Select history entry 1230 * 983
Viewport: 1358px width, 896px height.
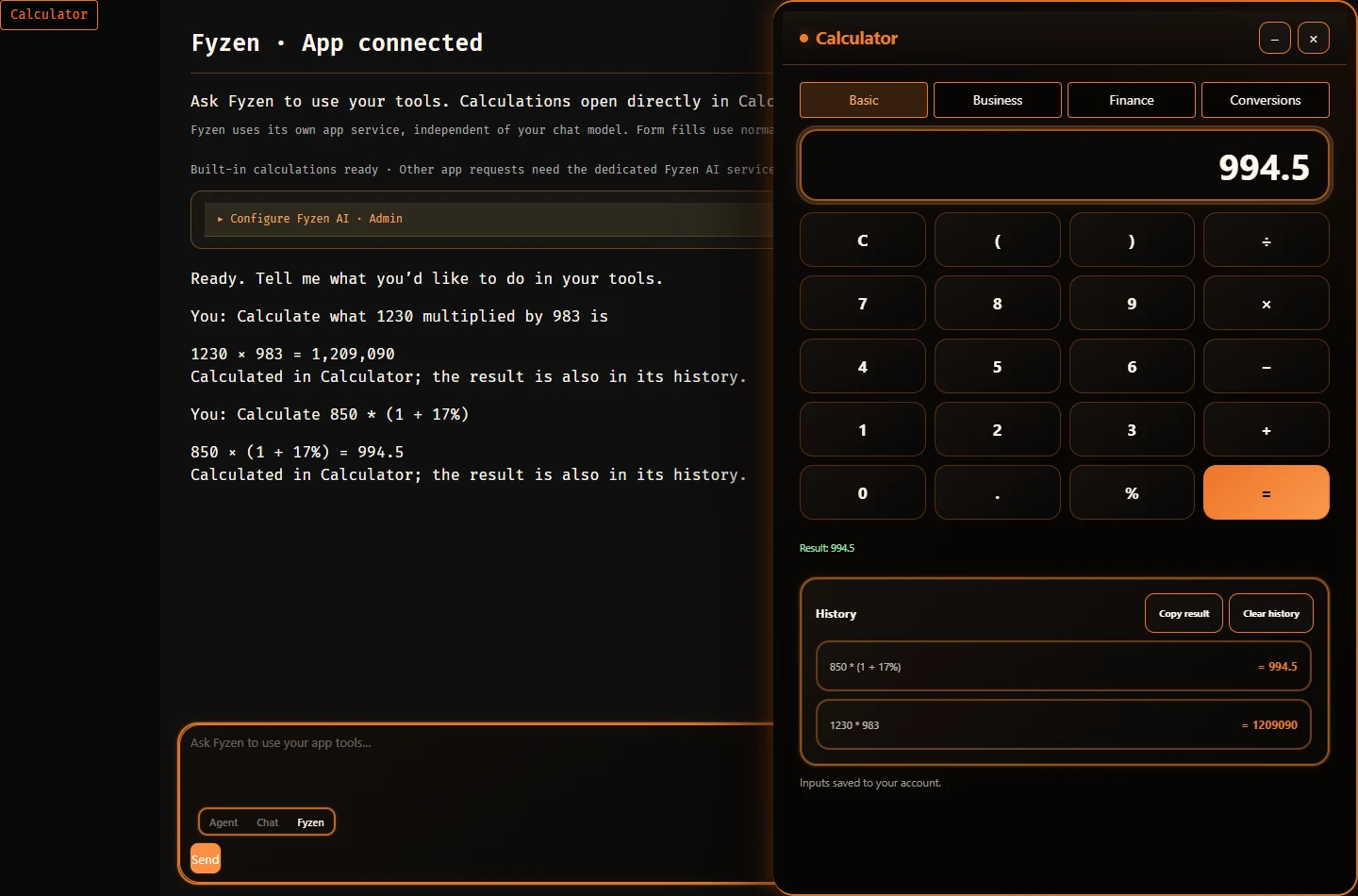click(1064, 724)
